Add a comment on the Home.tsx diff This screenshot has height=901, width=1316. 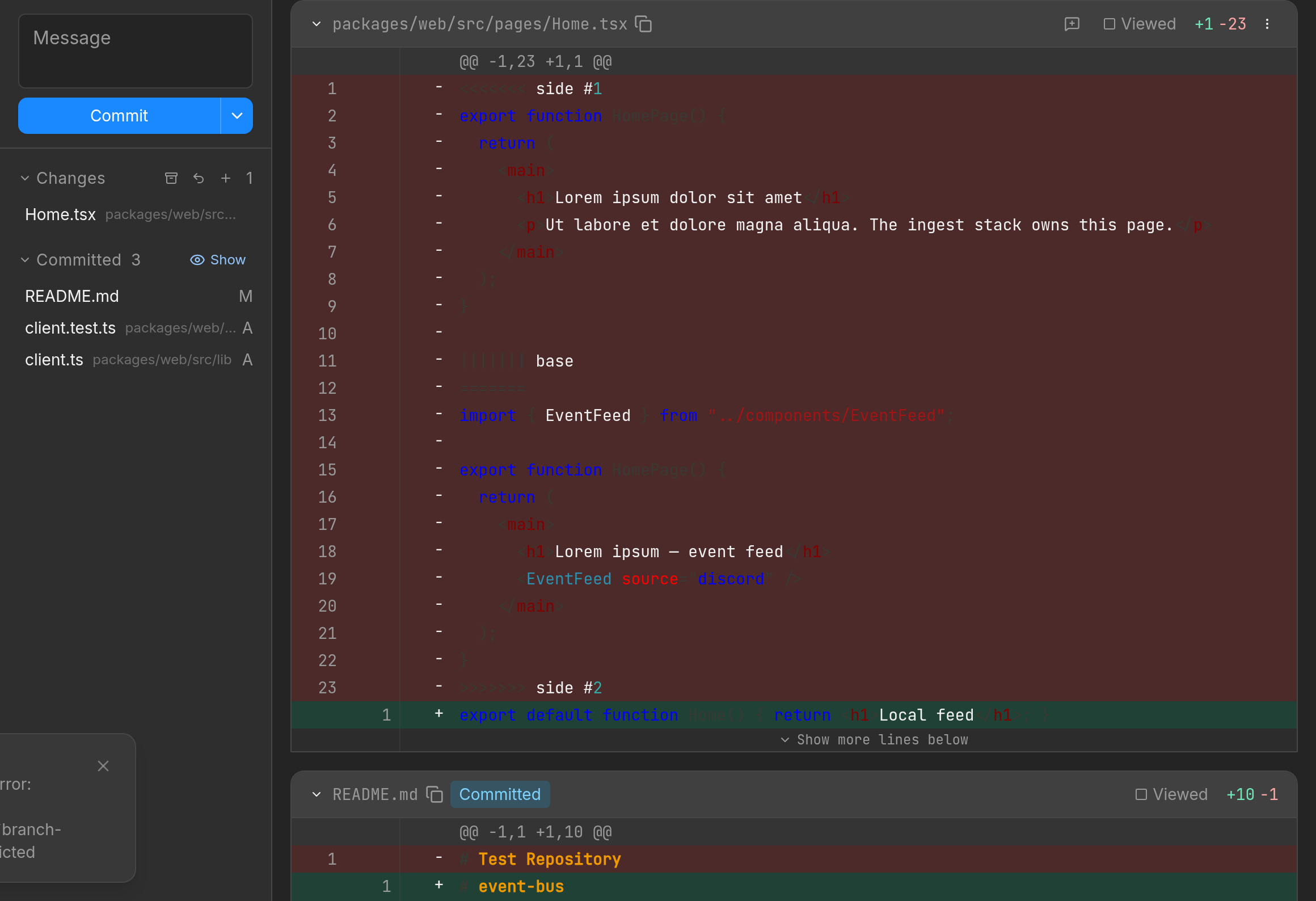(x=1072, y=24)
